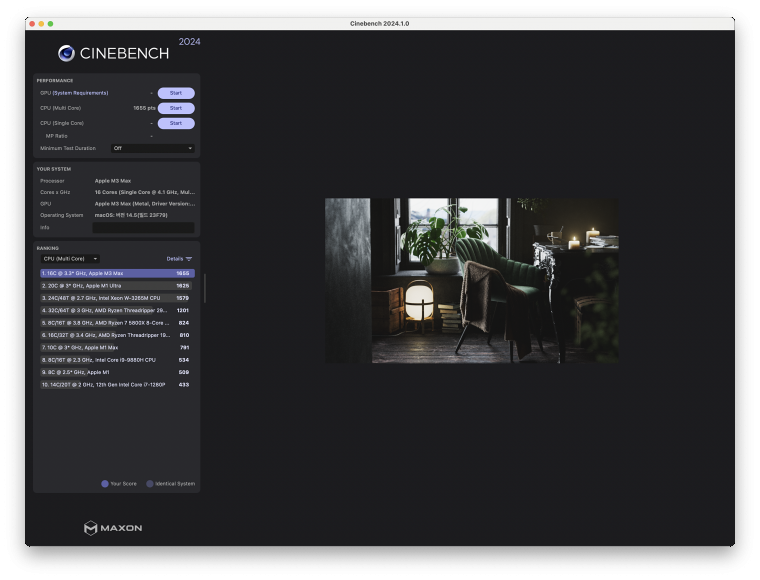
Task: Select the Apple M1 Ultra ranking row
Action: [x=117, y=286]
